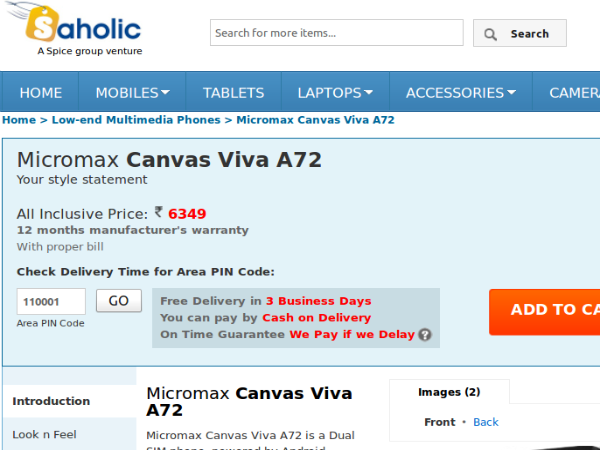The width and height of the screenshot is (600, 450).
Task: Open the Home navigation item
Action: click(41, 93)
